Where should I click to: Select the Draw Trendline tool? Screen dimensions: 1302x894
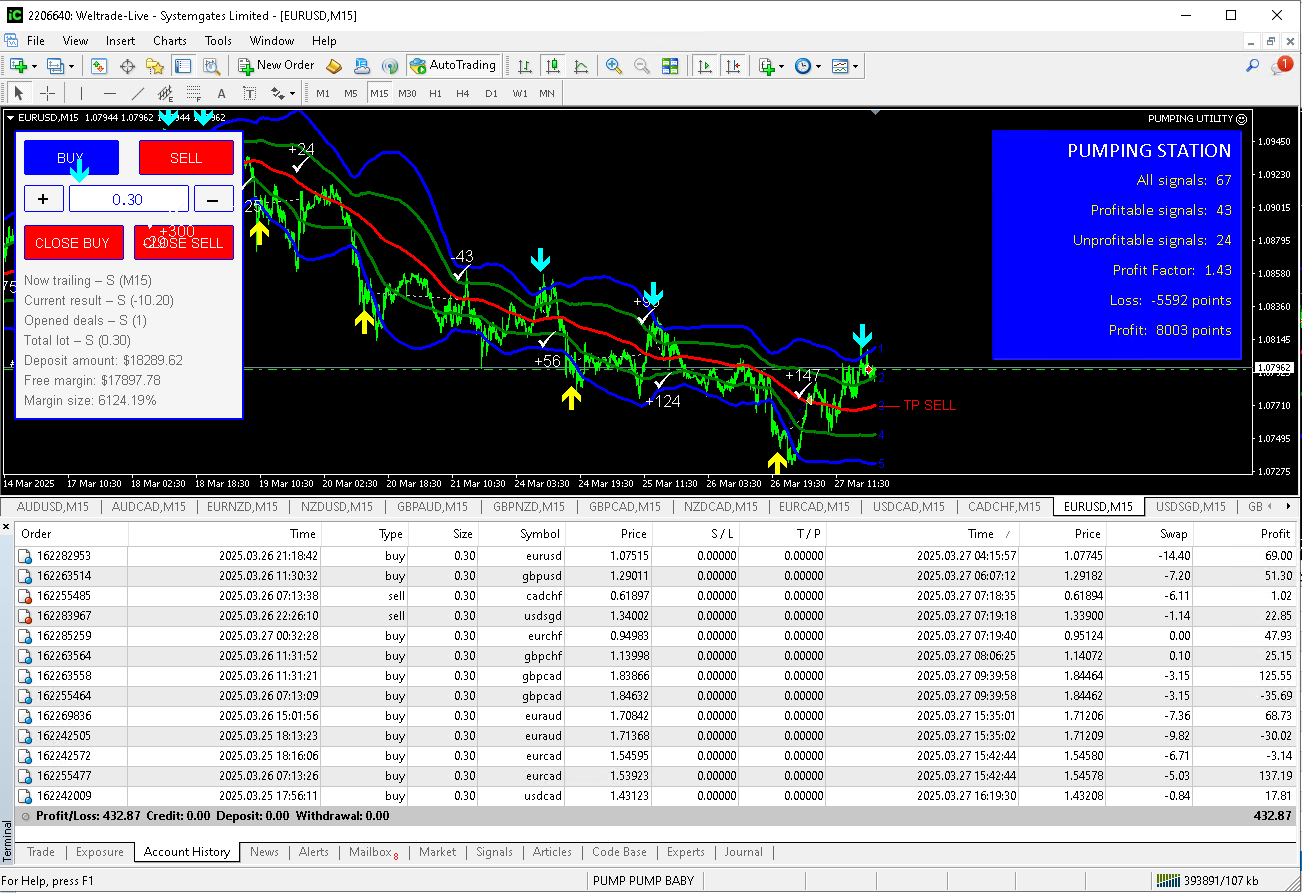138,94
